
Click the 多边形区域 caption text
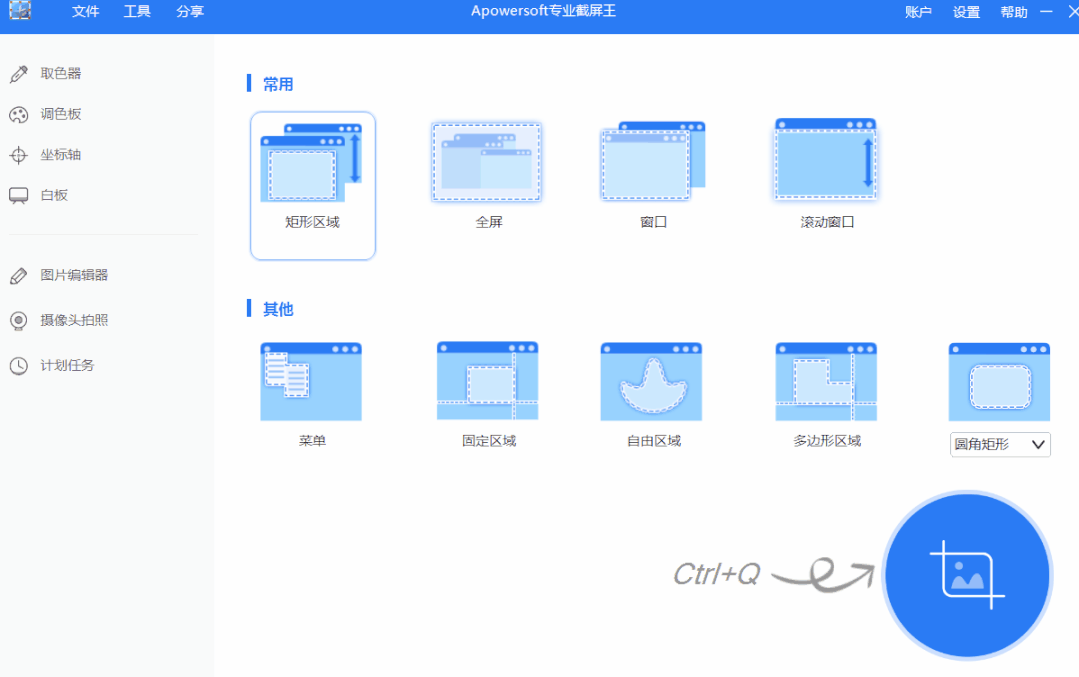pyautogui.click(x=827, y=441)
